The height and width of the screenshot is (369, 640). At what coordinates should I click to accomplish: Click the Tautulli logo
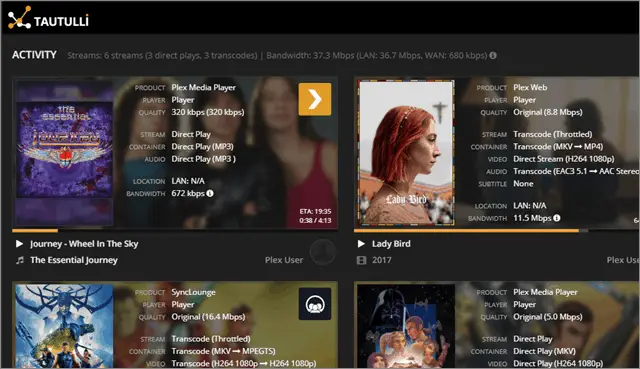(48, 18)
